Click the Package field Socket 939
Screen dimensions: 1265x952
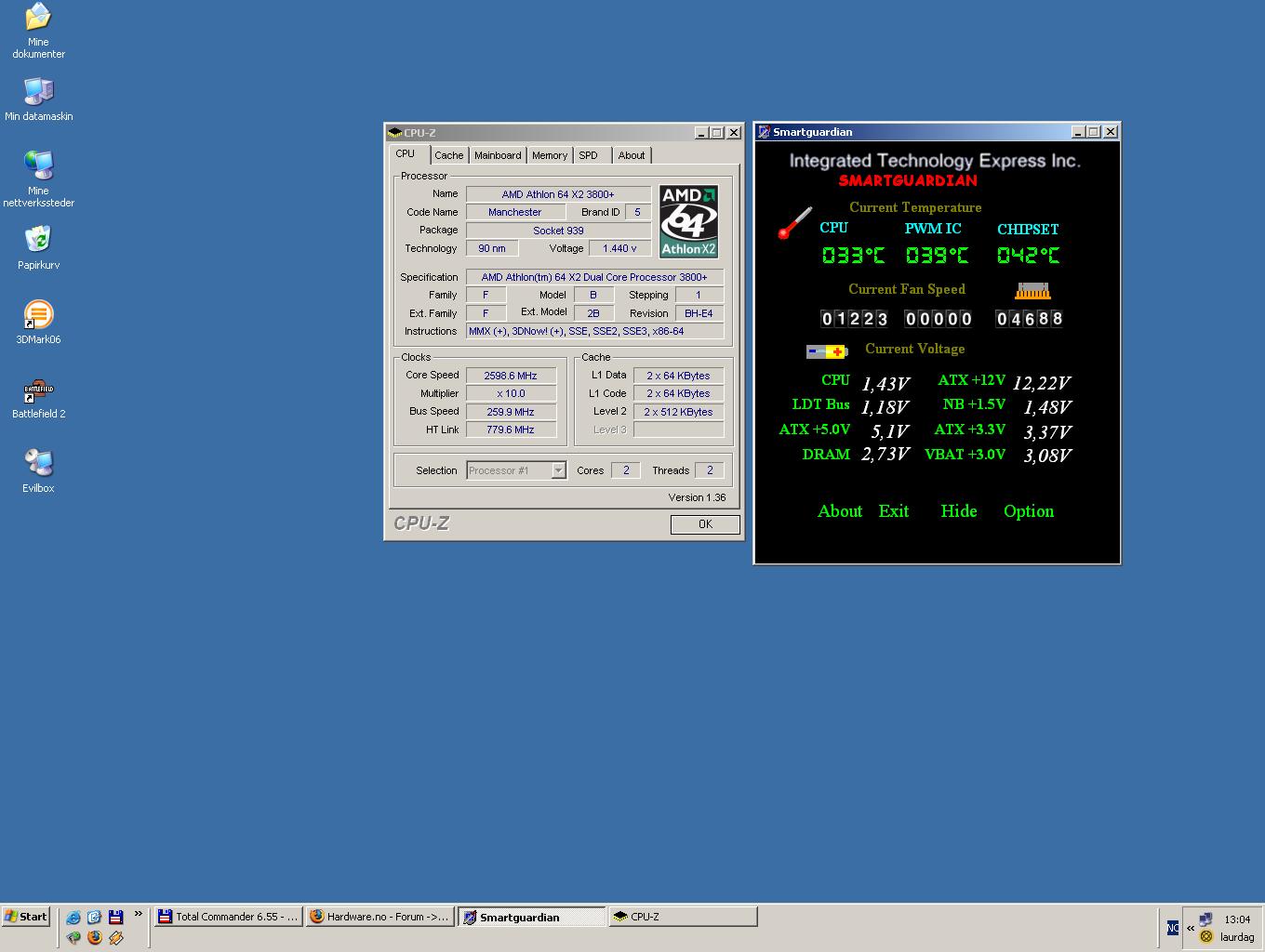(x=558, y=231)
